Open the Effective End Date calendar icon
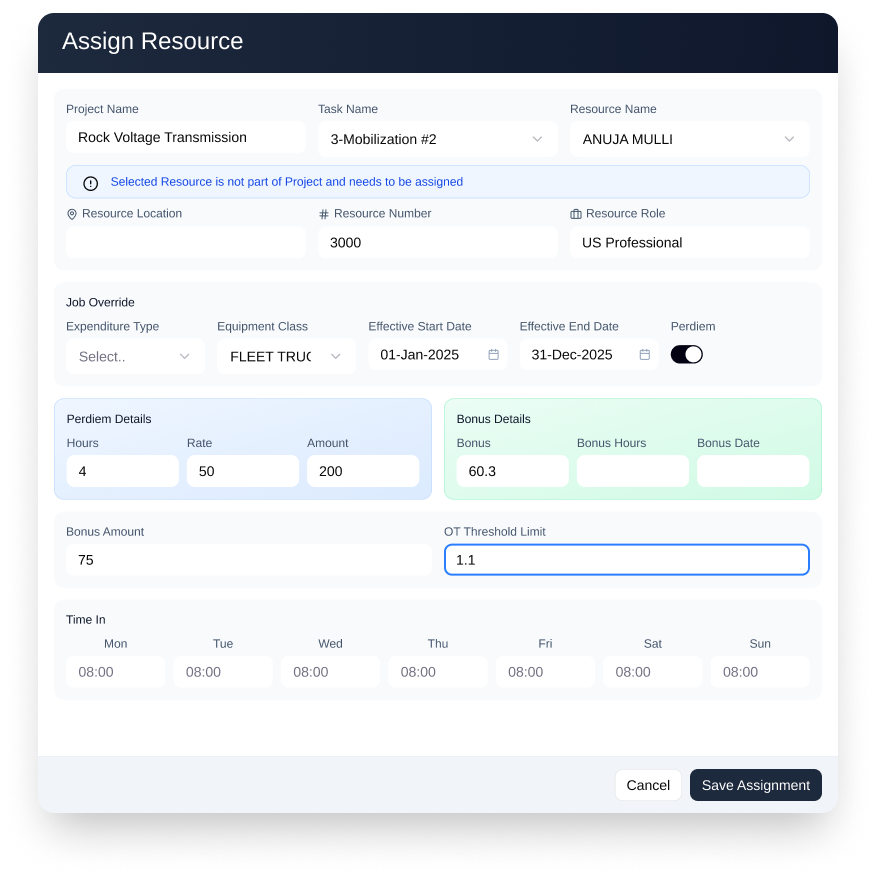 point(645,355)
